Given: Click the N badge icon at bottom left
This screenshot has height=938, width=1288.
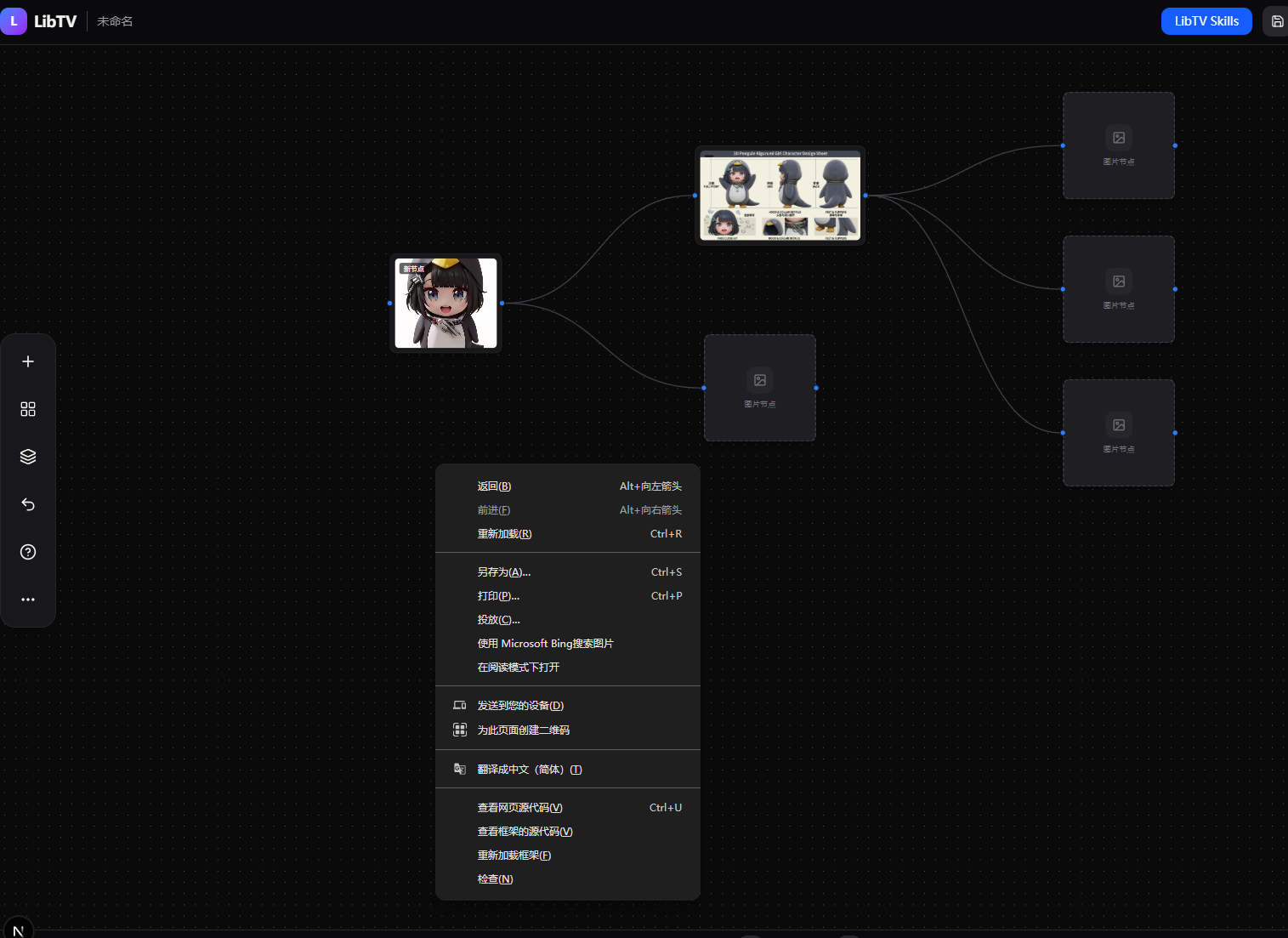Looking at the screenshot, I should pos(18,929).
